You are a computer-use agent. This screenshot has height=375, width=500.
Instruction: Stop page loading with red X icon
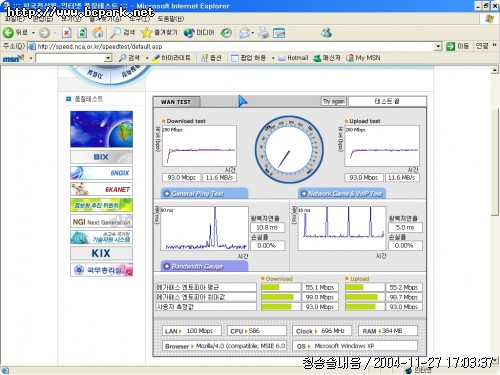pyautogui.click(x=67, y=33)
